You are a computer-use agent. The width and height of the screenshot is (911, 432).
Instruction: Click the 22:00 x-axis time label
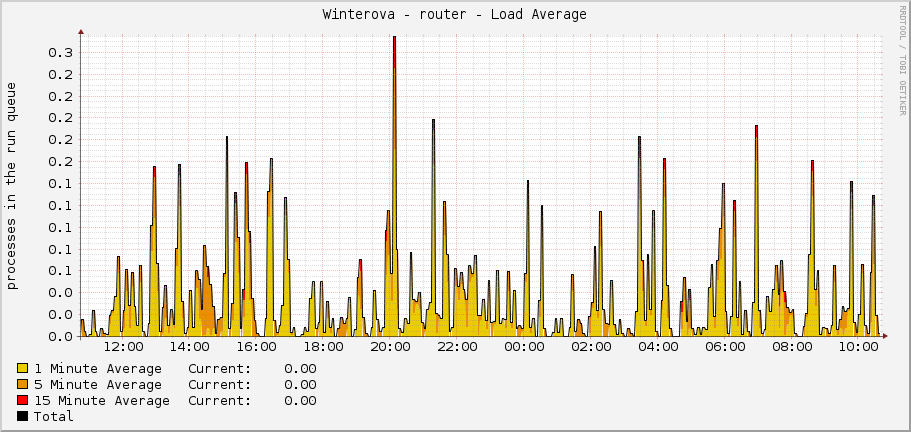point(457,348)
